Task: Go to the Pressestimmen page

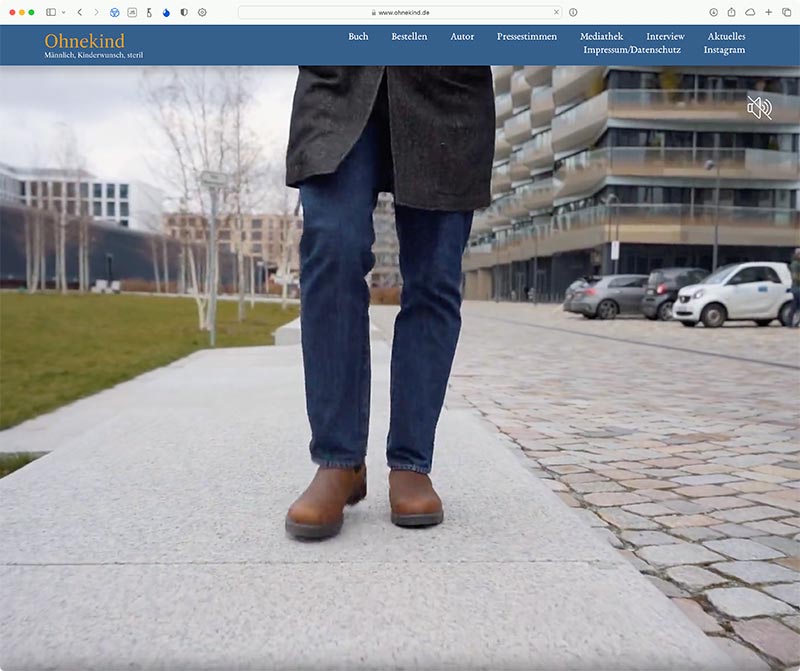Action: pos(527,37)
